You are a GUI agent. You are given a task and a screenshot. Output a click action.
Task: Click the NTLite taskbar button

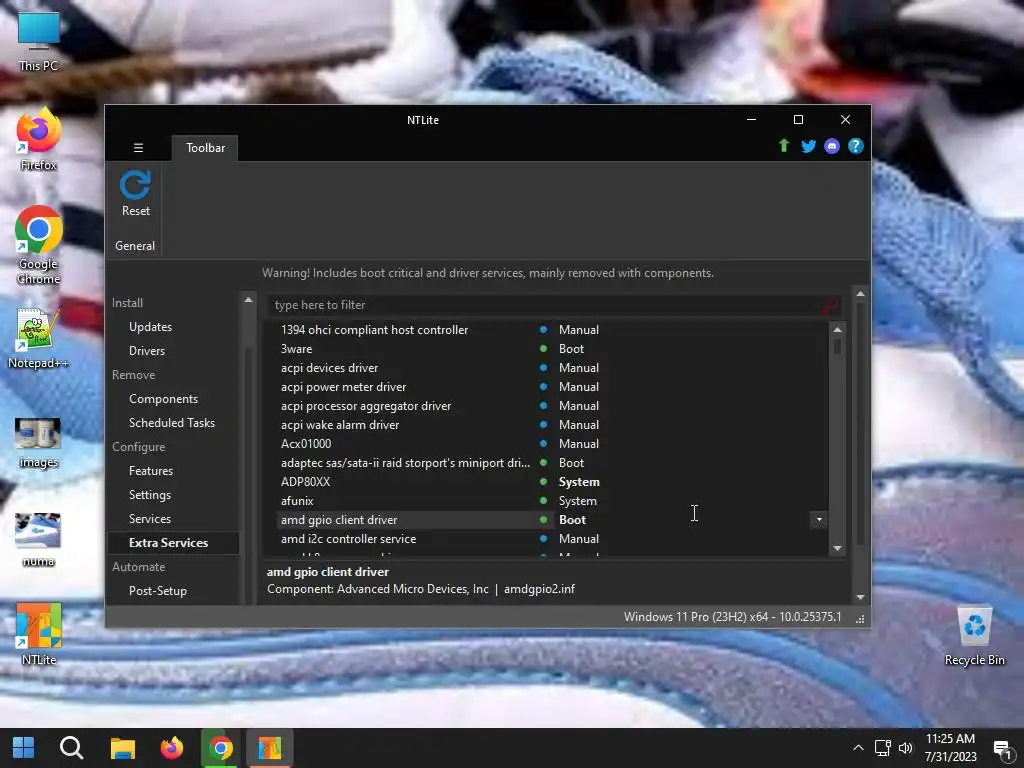pos(270,748)
